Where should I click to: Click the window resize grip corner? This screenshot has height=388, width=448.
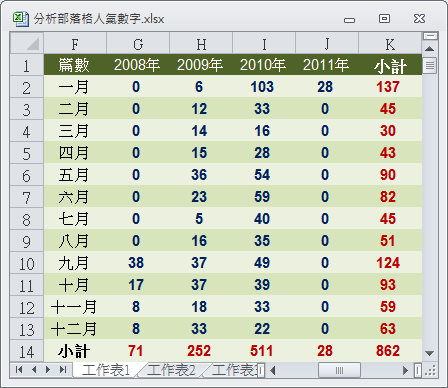[431, 370]
